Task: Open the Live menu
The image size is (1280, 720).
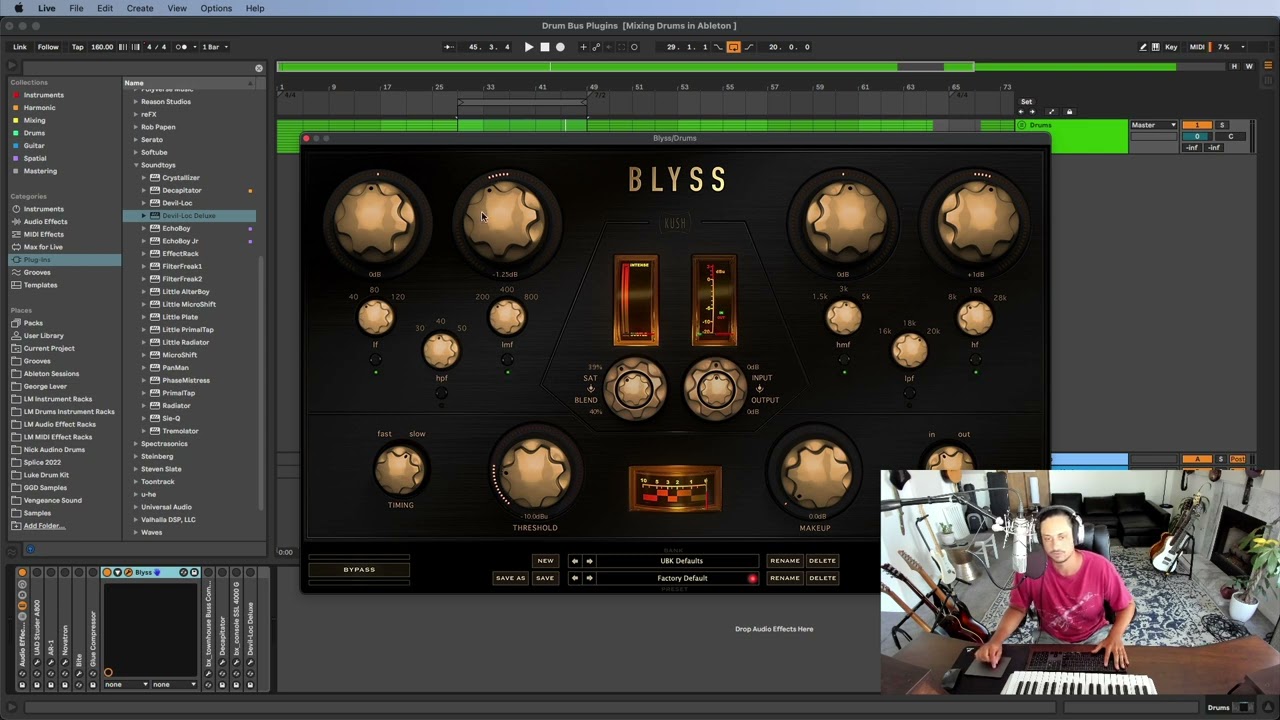Action: (x=47, y=8)
